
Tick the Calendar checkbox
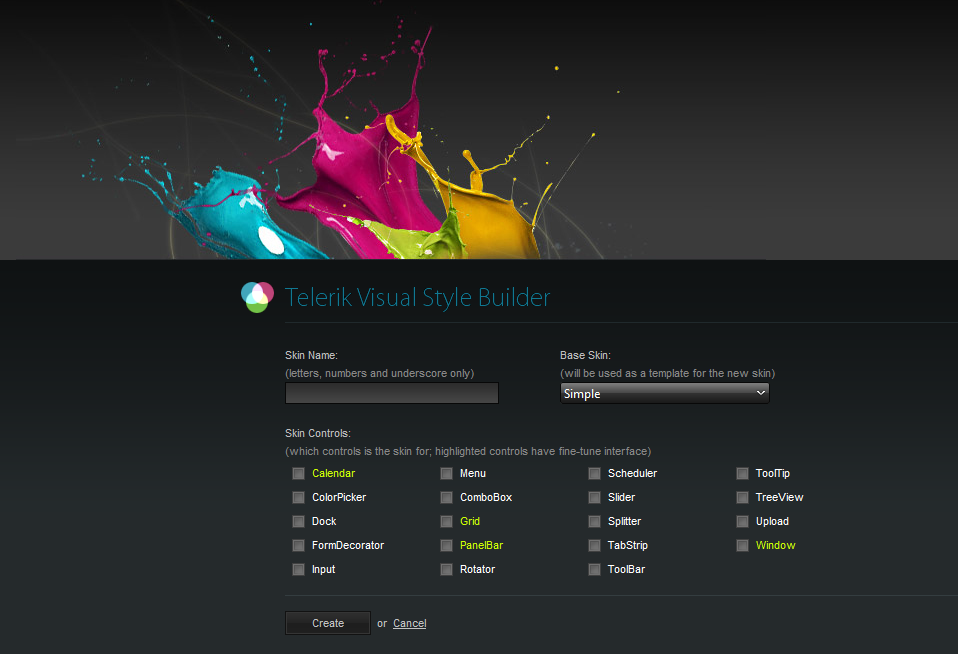click(x=298, y=474)
